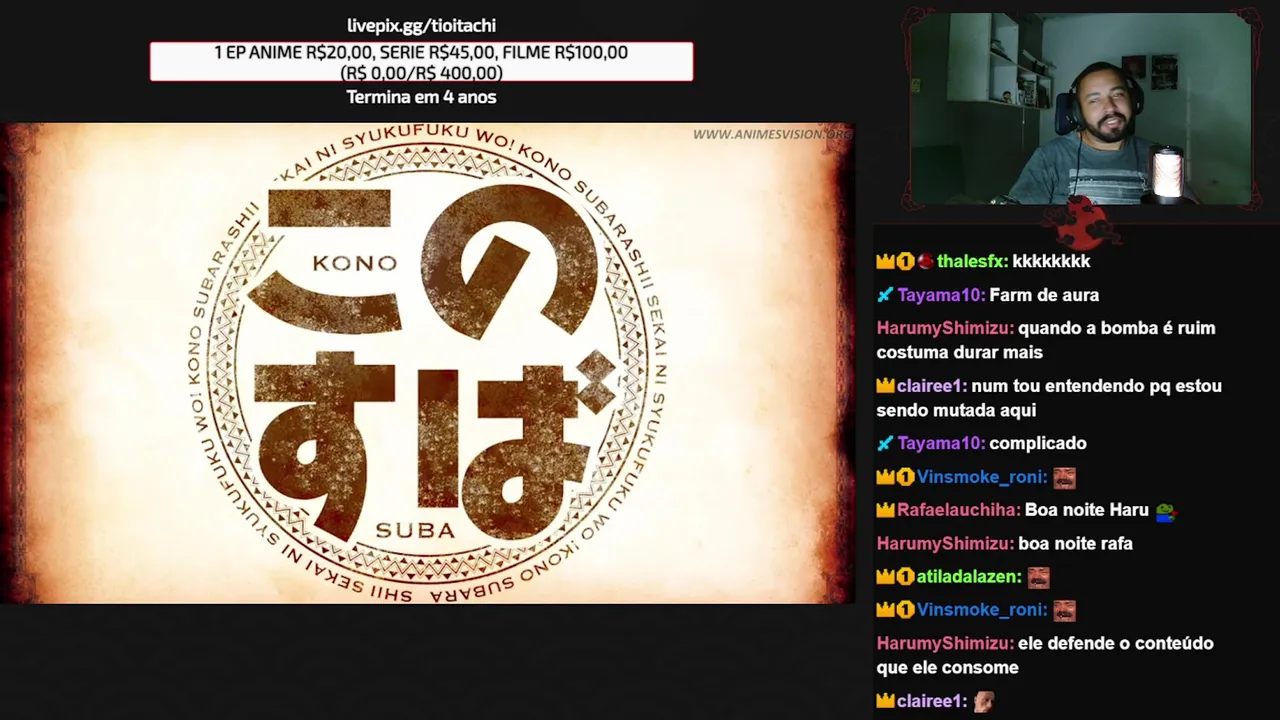Click 'ele defende o conteúdo' message text
This screenshot has width=1280, height=720.
1116,643
